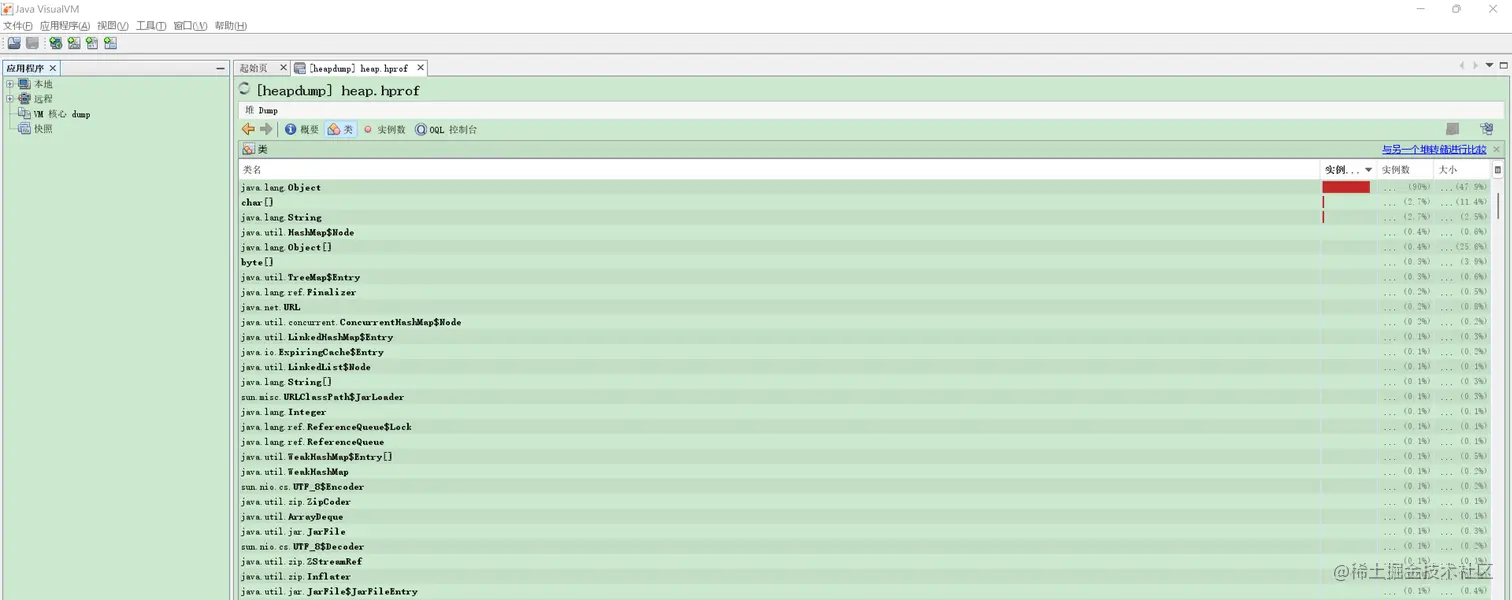1512x600 pixels.
Task: Select the 类 classes view button
Action: click(341, 129)
